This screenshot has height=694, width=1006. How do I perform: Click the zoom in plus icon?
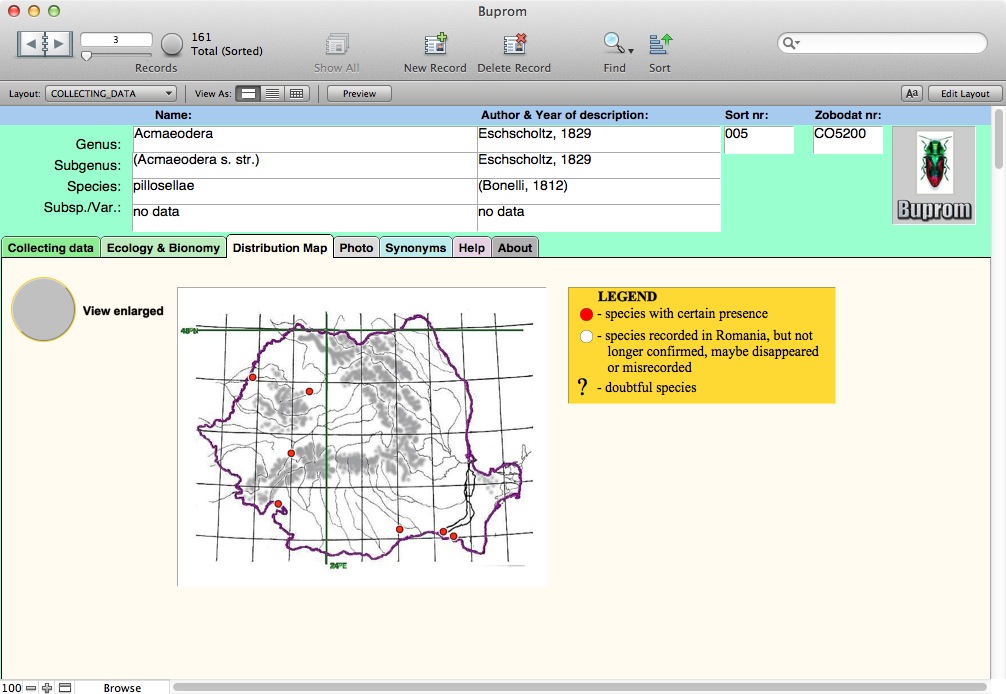coord(47,688)
